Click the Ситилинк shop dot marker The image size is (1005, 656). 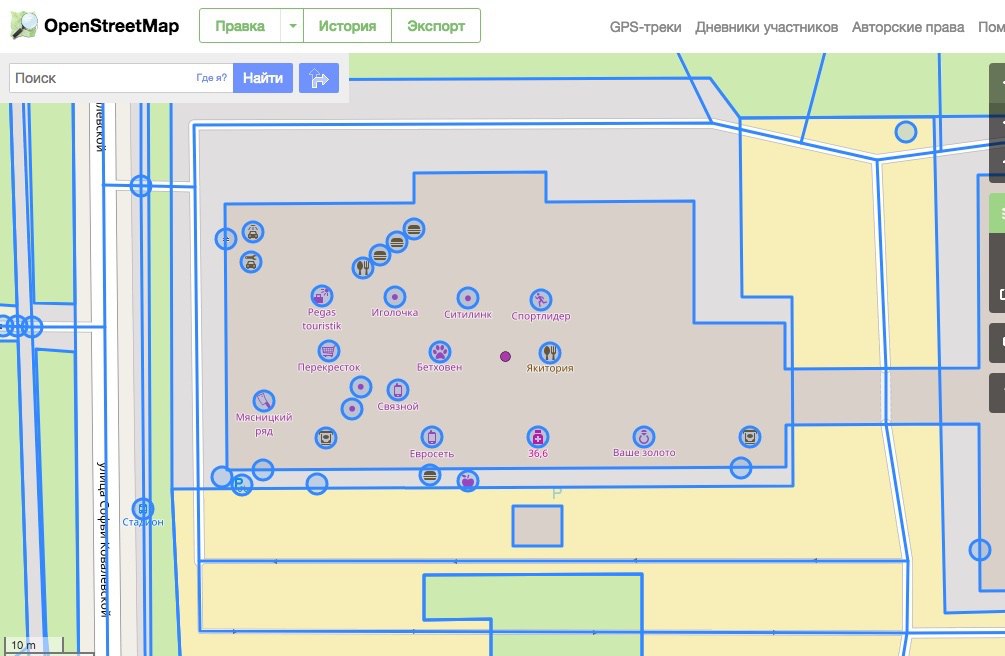tap(468, 298)
